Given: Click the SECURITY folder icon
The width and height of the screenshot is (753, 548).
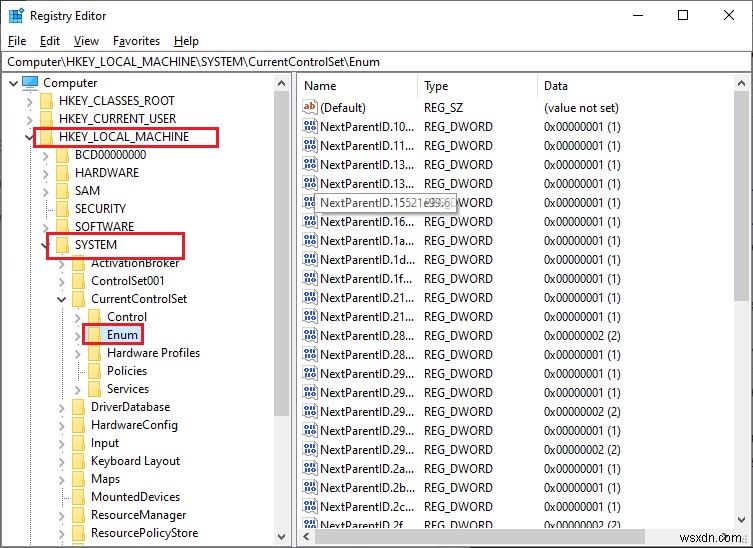Looking at the screenshot, I should 62,209.
